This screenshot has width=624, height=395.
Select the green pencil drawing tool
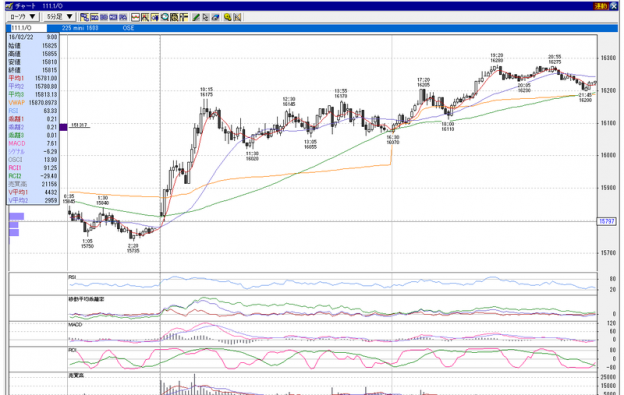tap(196, 17)
